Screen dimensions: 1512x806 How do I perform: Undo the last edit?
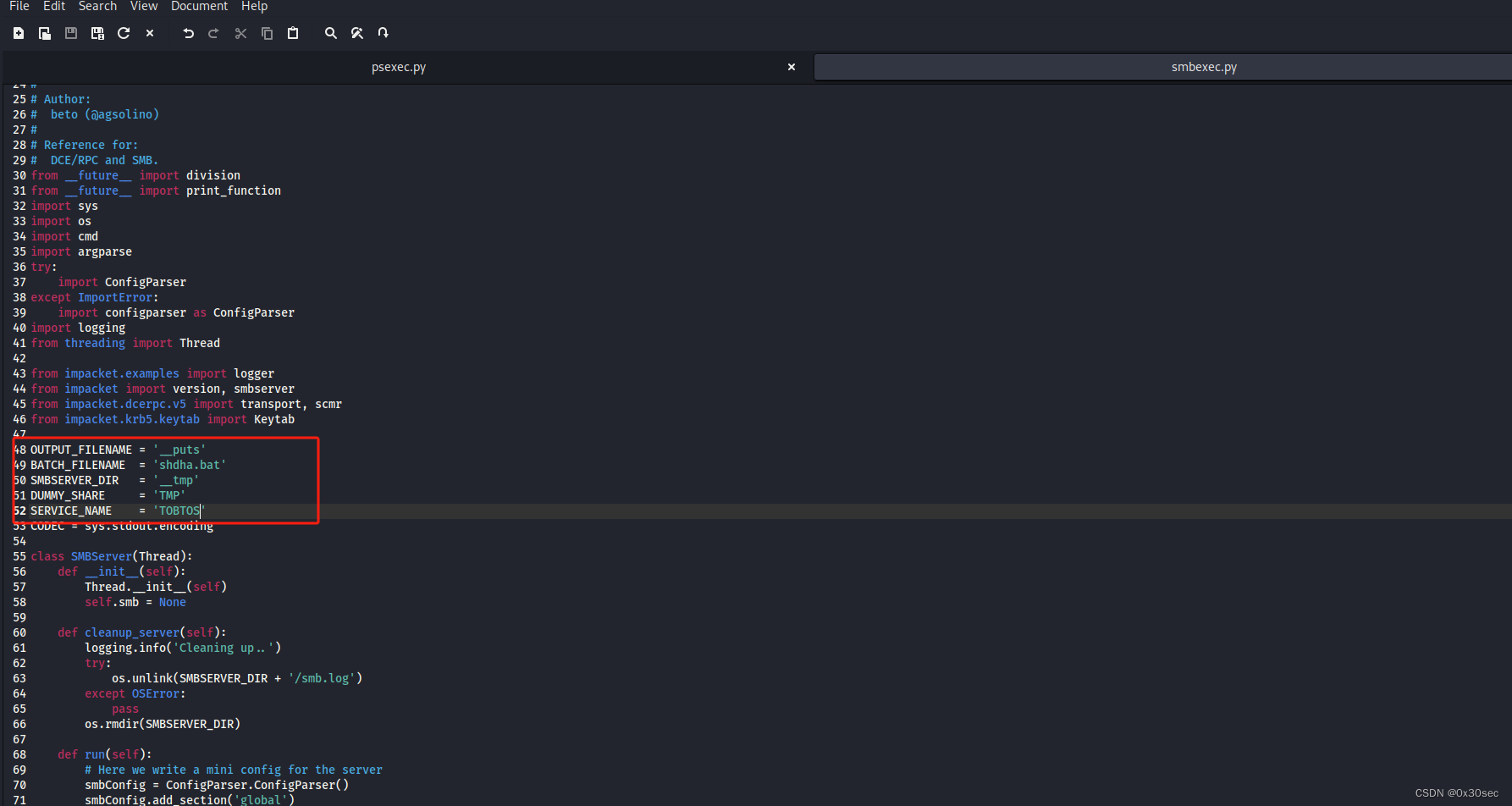(188, 33)
